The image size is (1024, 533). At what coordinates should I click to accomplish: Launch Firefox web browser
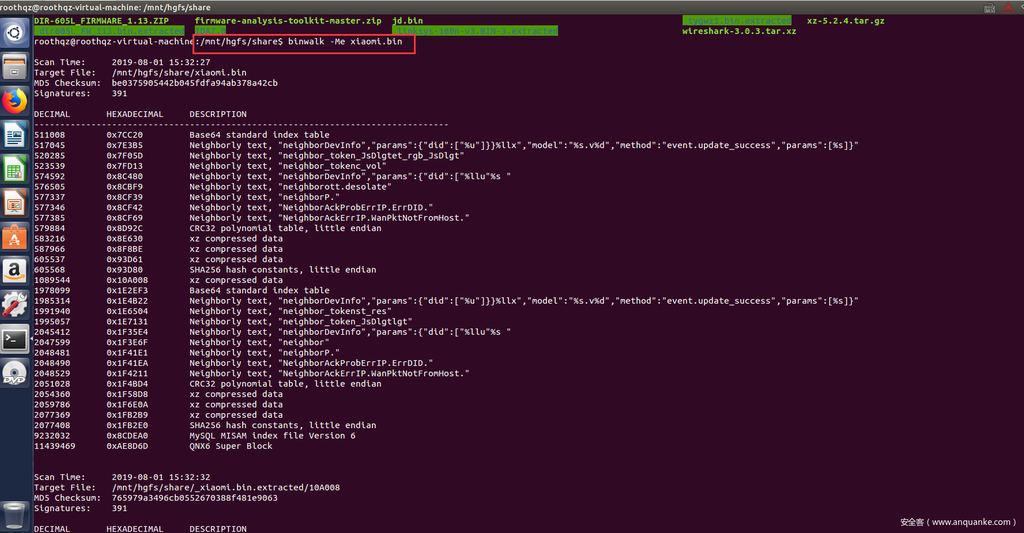pos(14,101)
